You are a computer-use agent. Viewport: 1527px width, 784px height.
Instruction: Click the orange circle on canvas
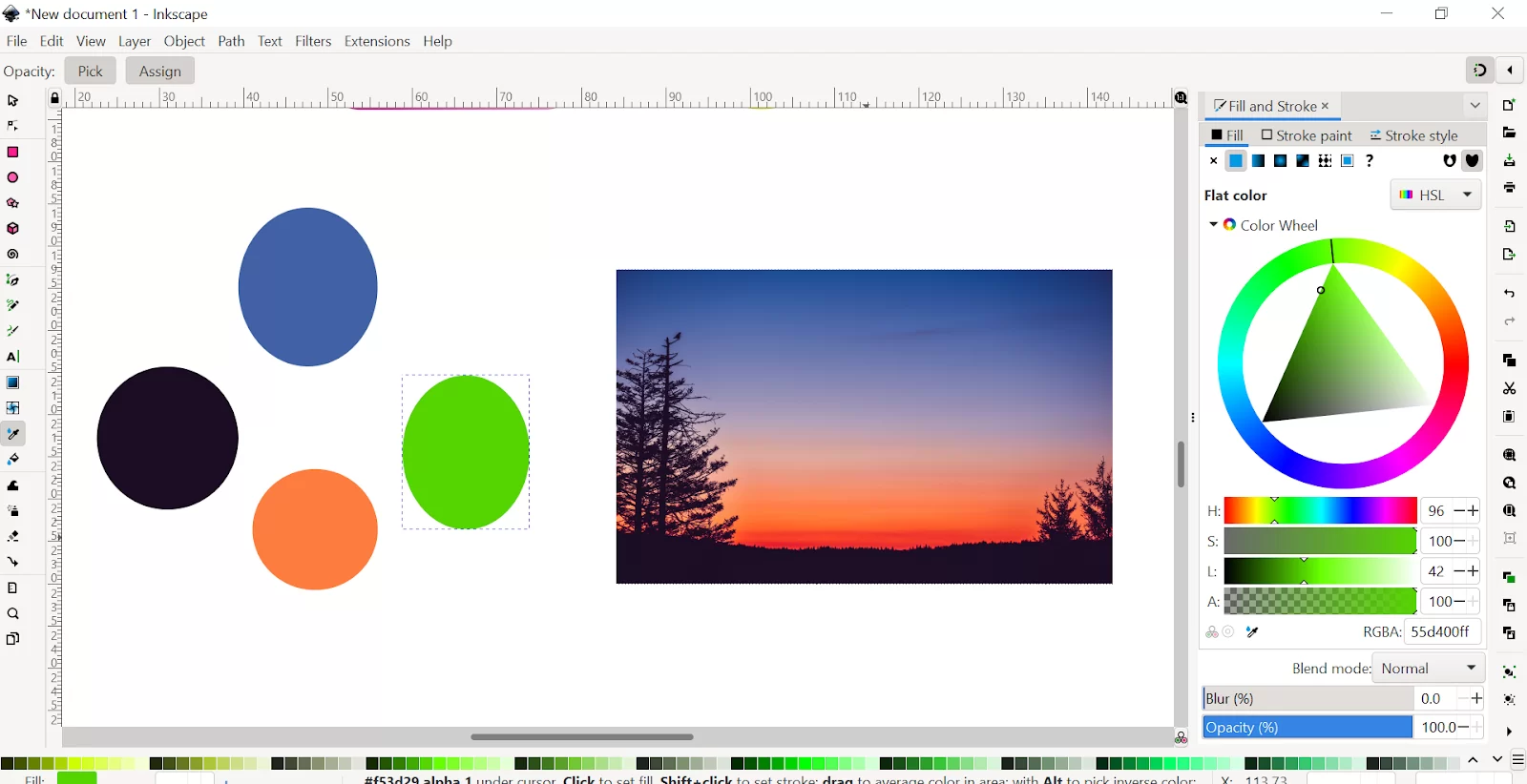(315, 529)
